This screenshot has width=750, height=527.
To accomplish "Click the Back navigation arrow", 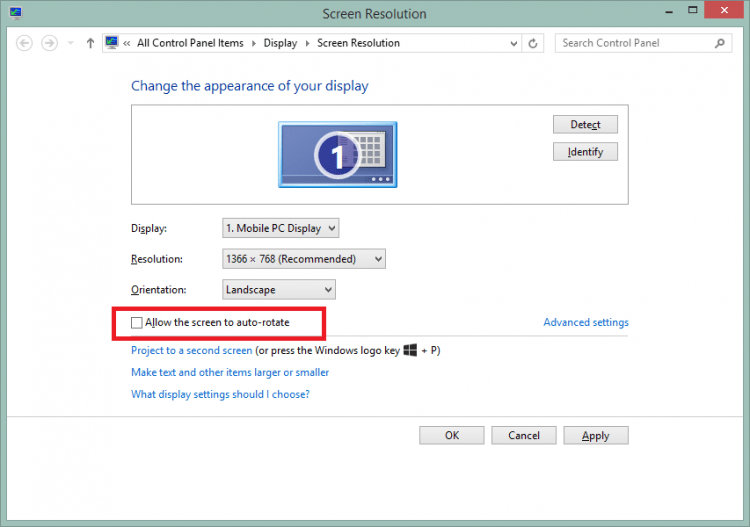I will 24,43.
